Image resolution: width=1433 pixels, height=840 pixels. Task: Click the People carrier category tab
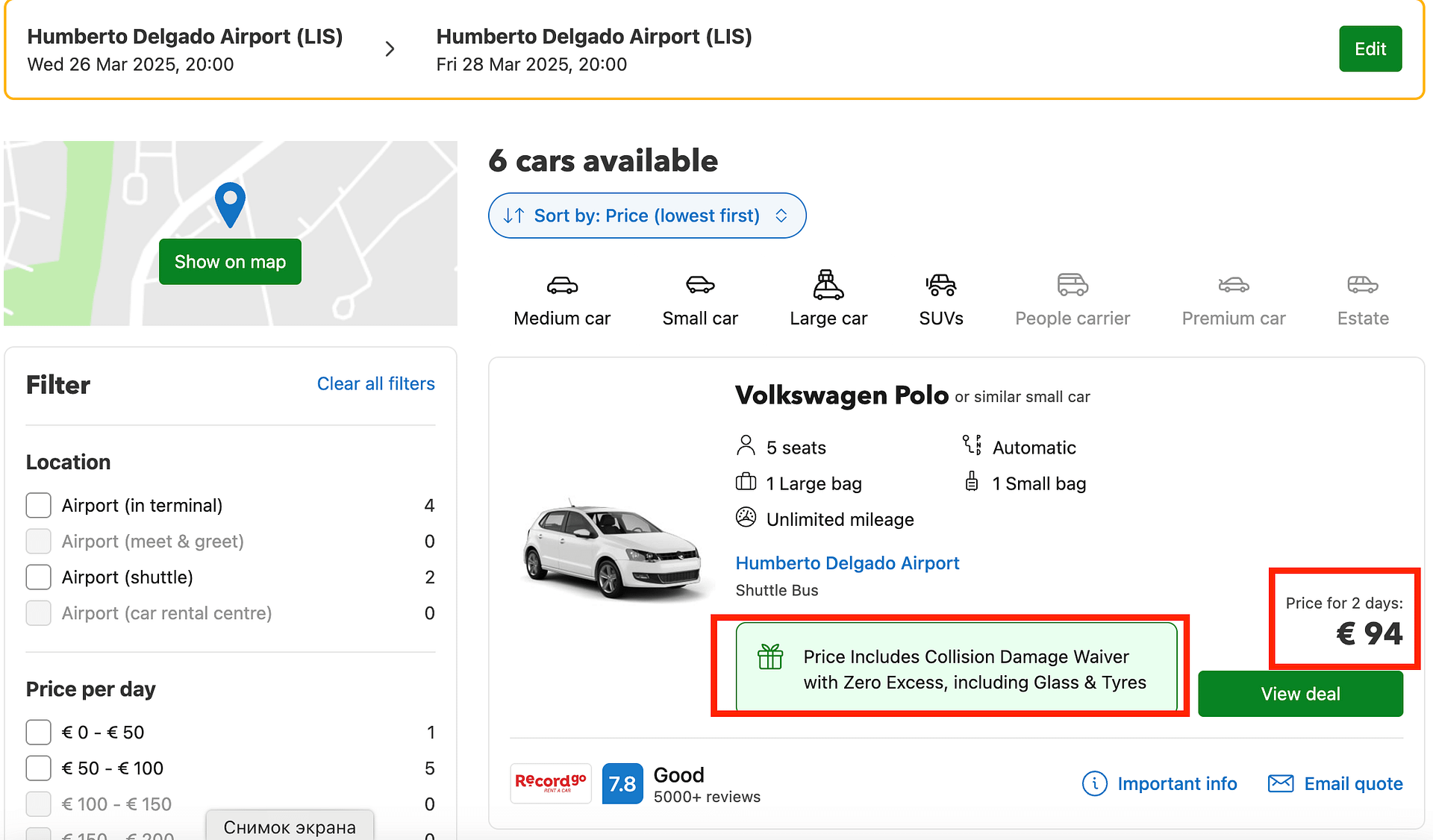click(x=1073, y=299)
